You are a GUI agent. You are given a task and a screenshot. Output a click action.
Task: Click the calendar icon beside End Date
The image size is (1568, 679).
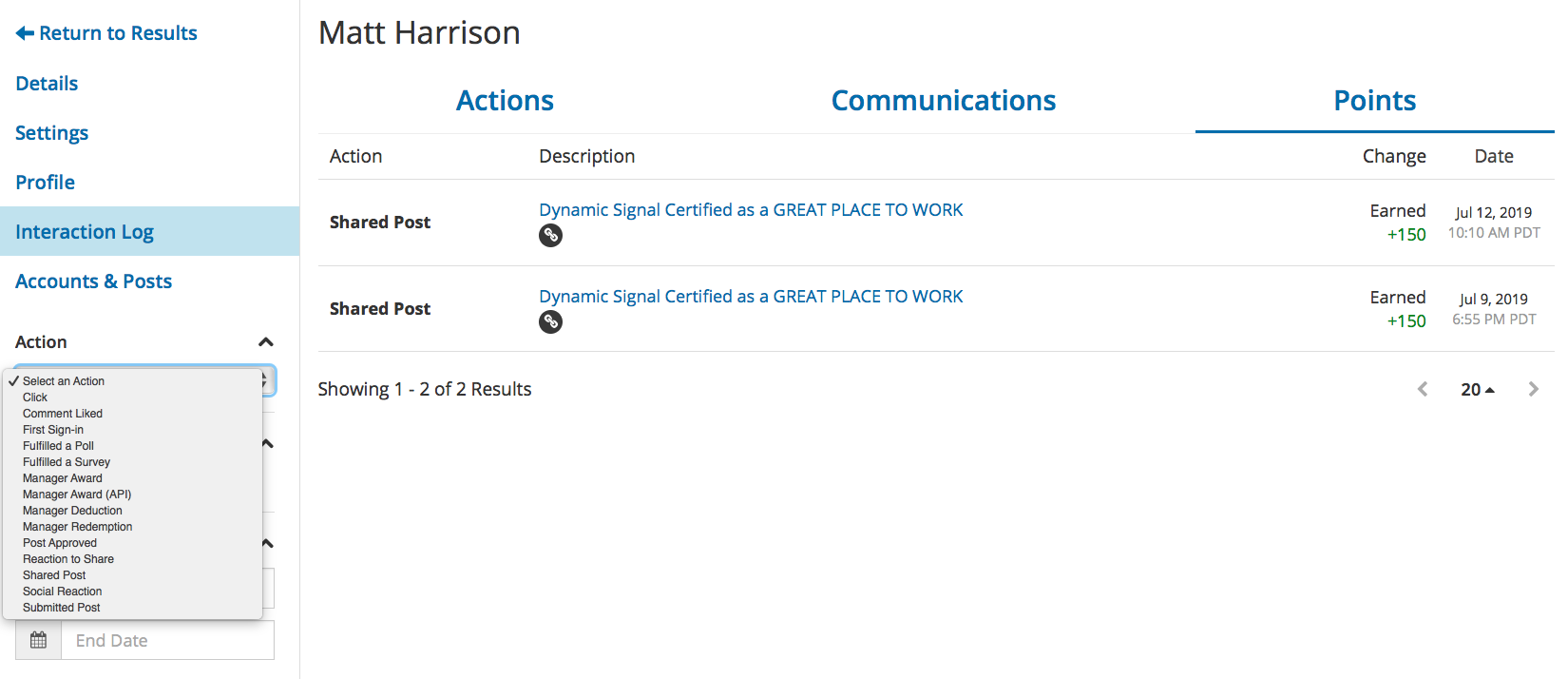(38, 640)
